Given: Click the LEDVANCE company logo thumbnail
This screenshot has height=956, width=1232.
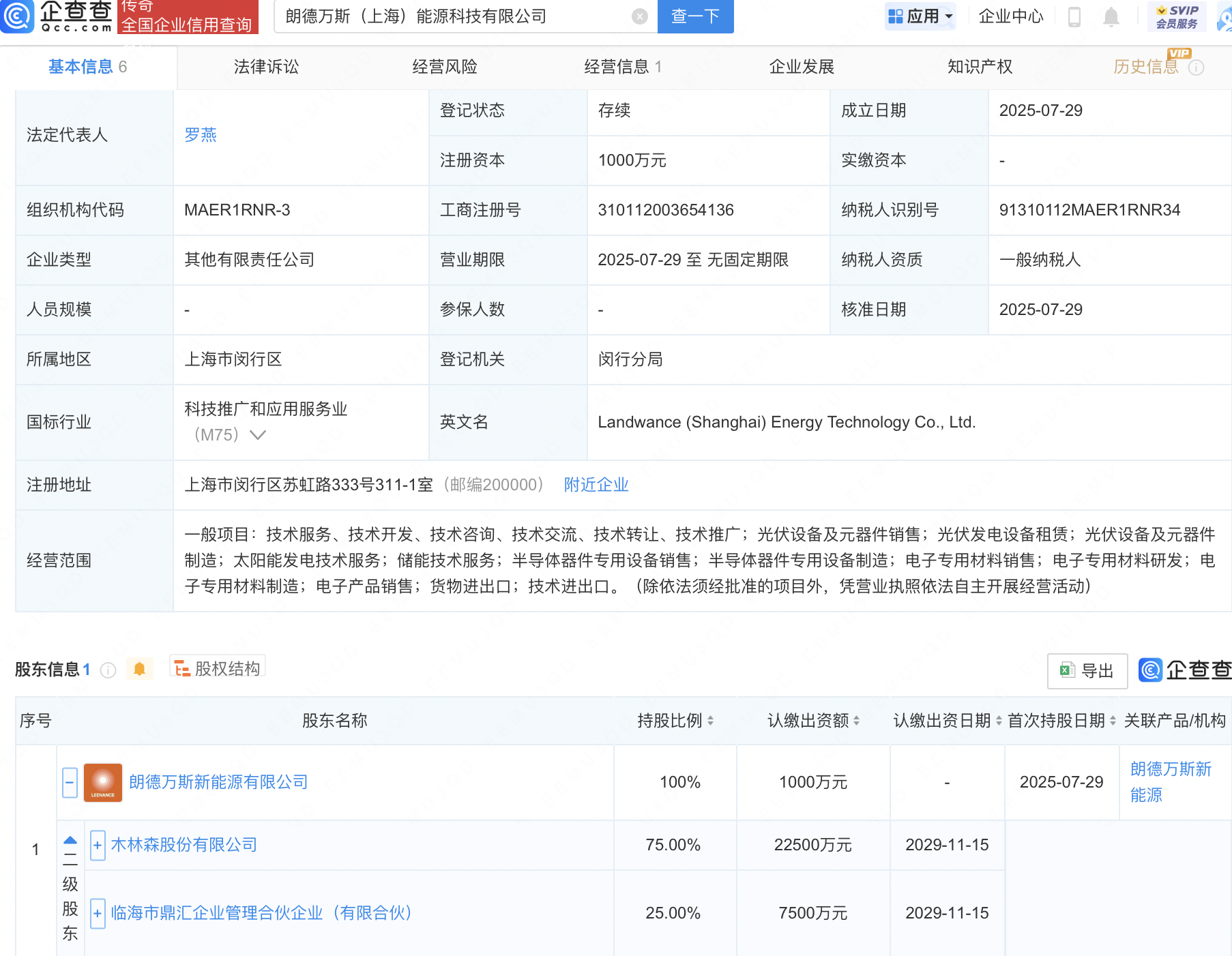Looking at the screenshot, I should point(103,782).
